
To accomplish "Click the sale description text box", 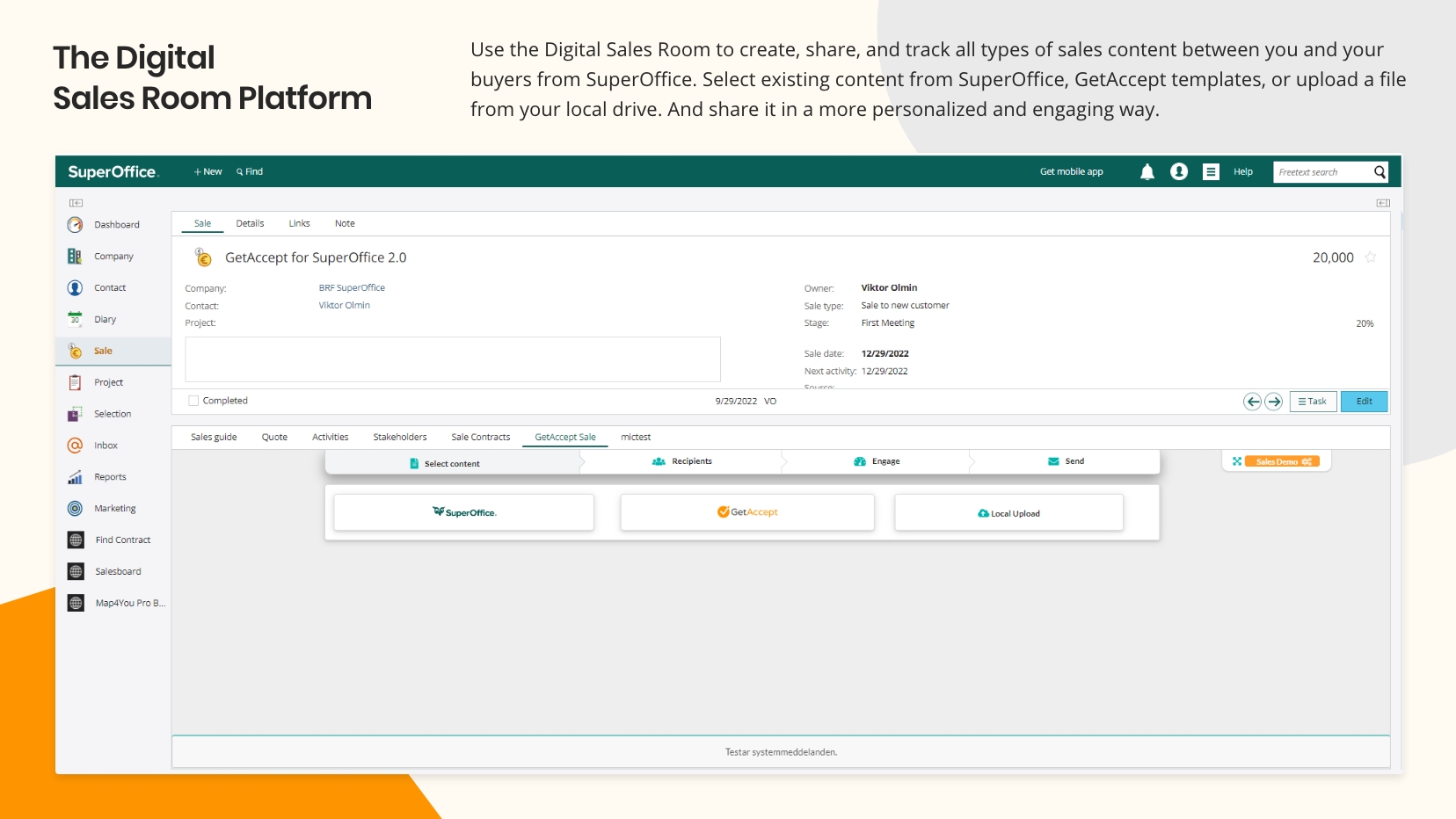I will (x=453, y=359).
